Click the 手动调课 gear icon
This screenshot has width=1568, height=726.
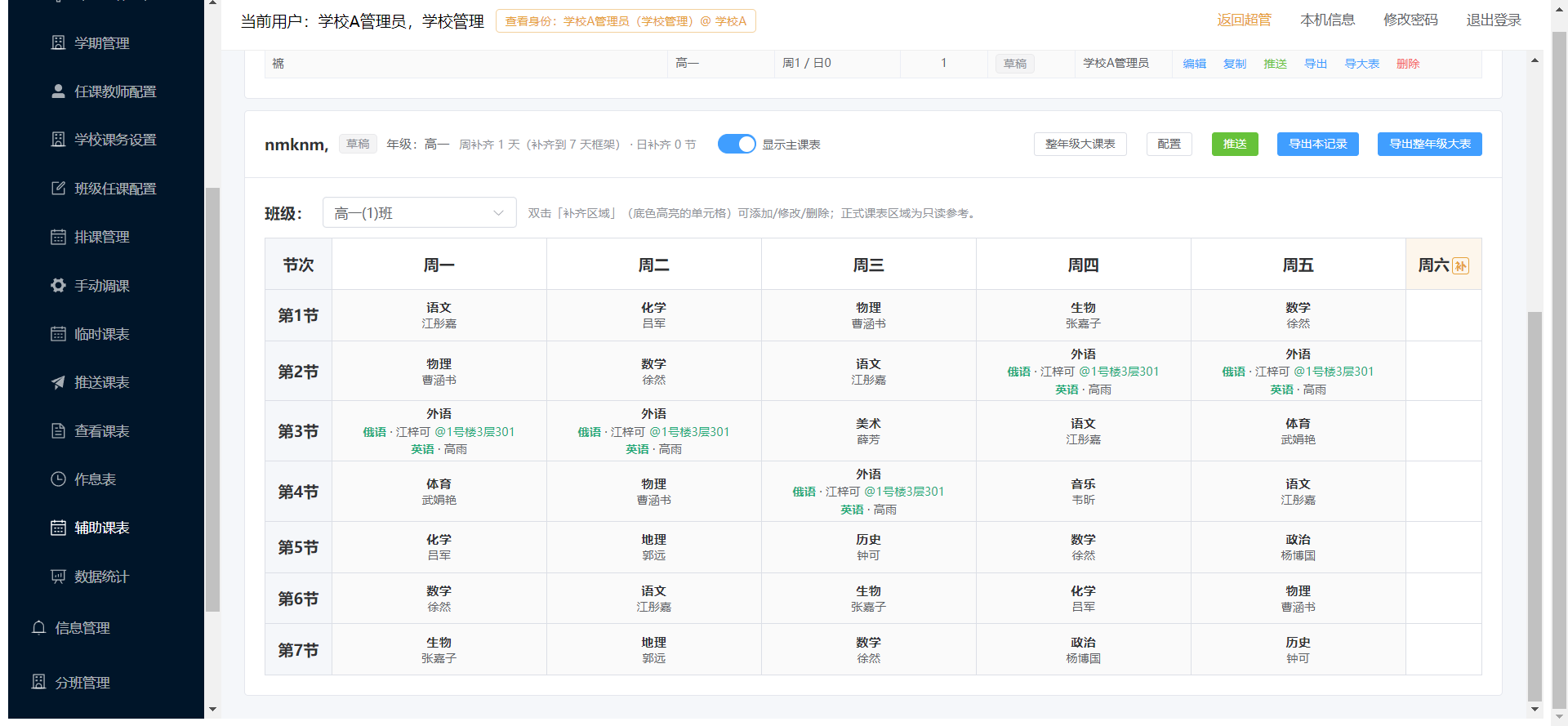click(58, 286)
